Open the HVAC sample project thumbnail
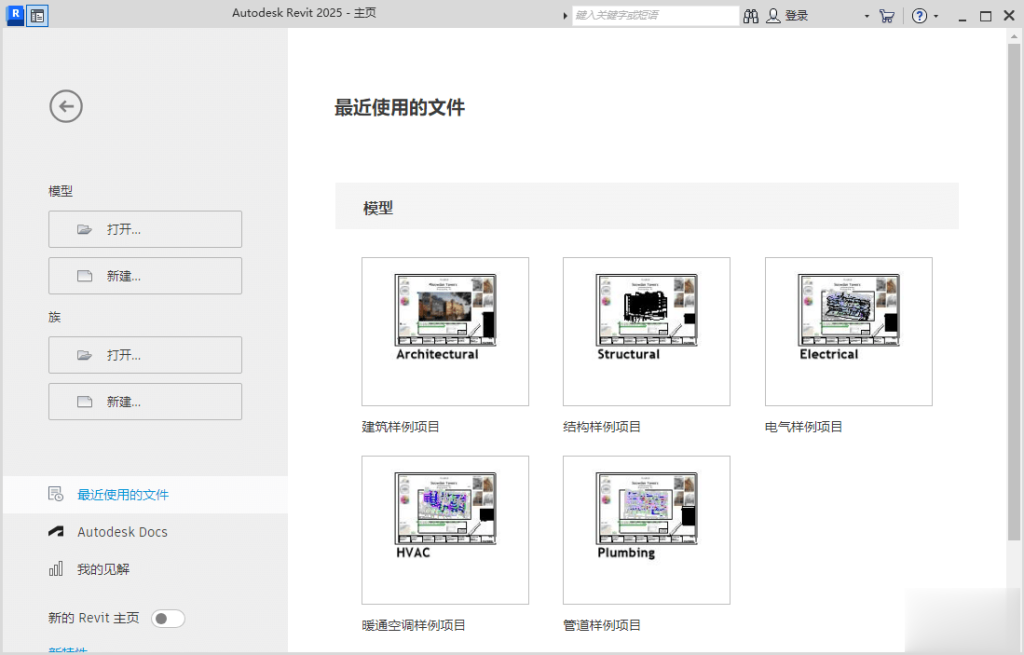Viewport: 1024px width, 655px height. (445, 530)
